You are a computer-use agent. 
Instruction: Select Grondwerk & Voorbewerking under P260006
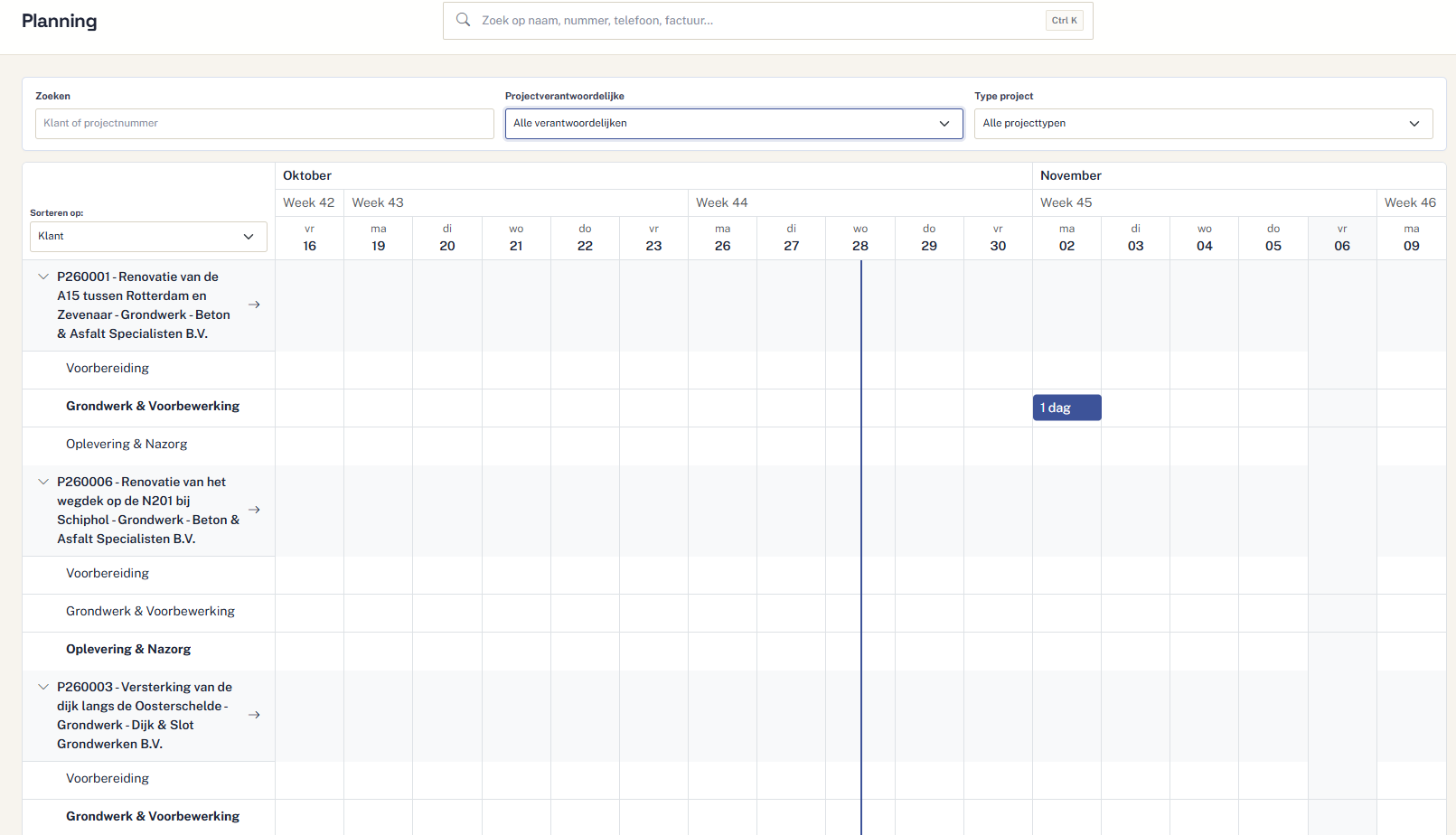150,612
